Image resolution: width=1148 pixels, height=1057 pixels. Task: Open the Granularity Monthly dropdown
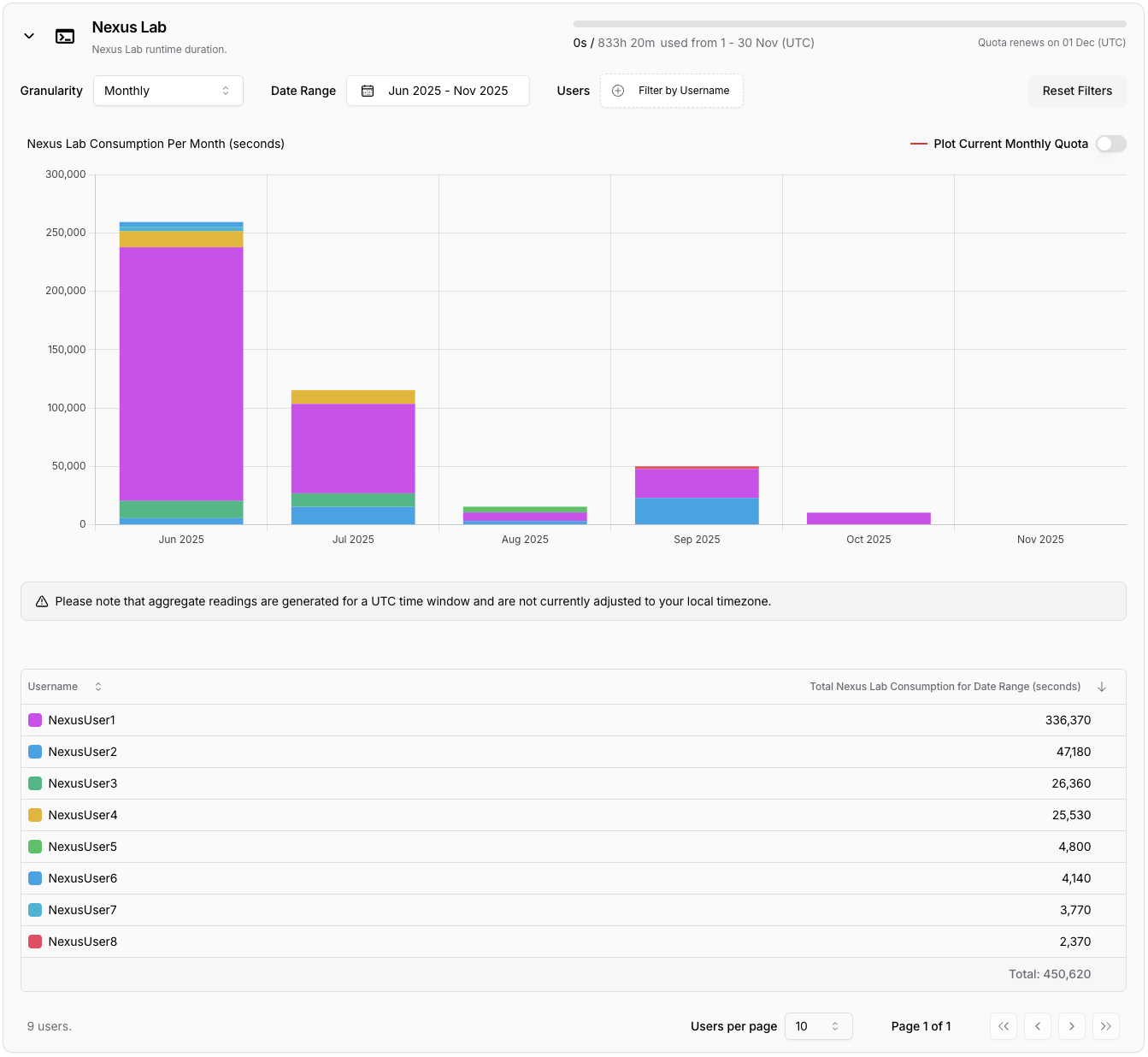(x=168, y=91)
